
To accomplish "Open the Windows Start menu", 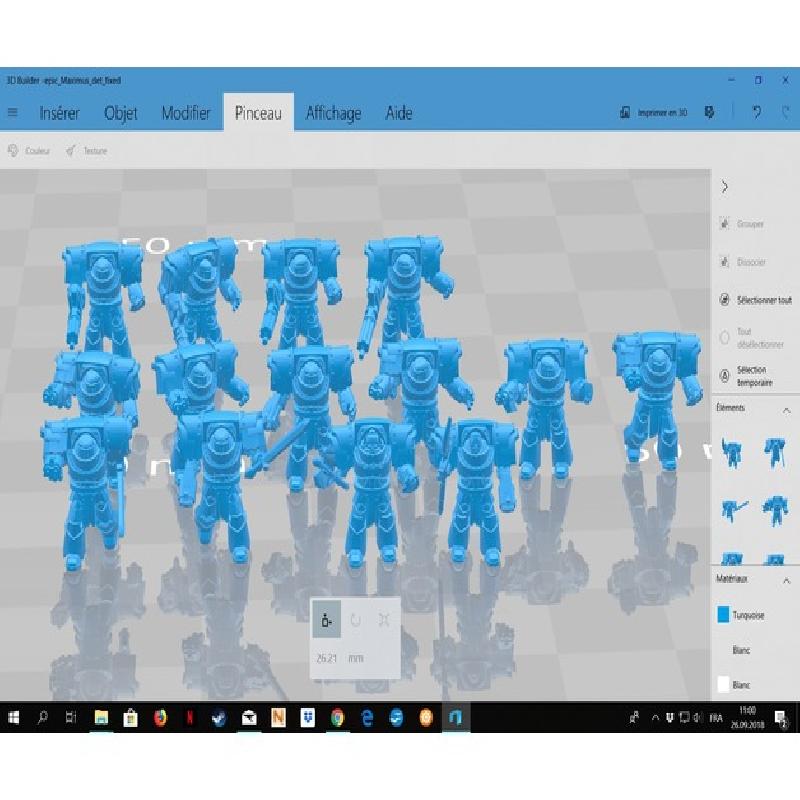I will 13,718.
